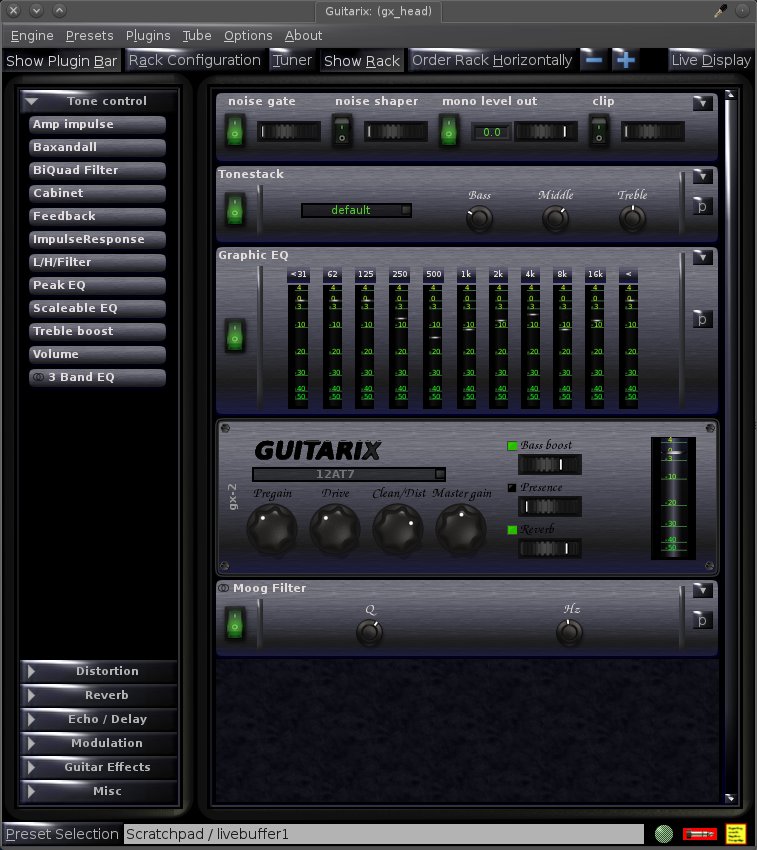Image resolution: width=757 pixels, height=850 pixels.
Task: Click the yellow note icon at bottom right
Action: click(x=735, y=833)
